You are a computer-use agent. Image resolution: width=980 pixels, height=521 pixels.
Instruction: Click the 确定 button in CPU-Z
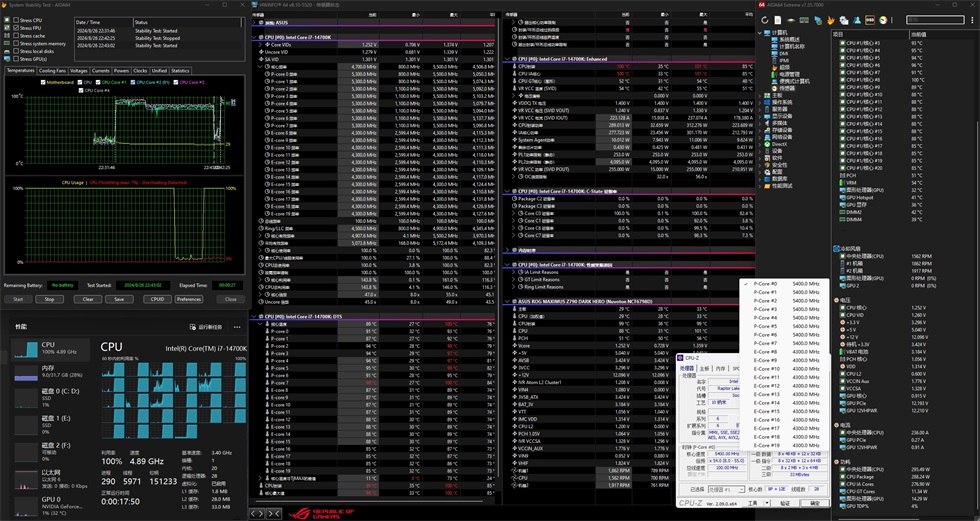coord(814,503)
